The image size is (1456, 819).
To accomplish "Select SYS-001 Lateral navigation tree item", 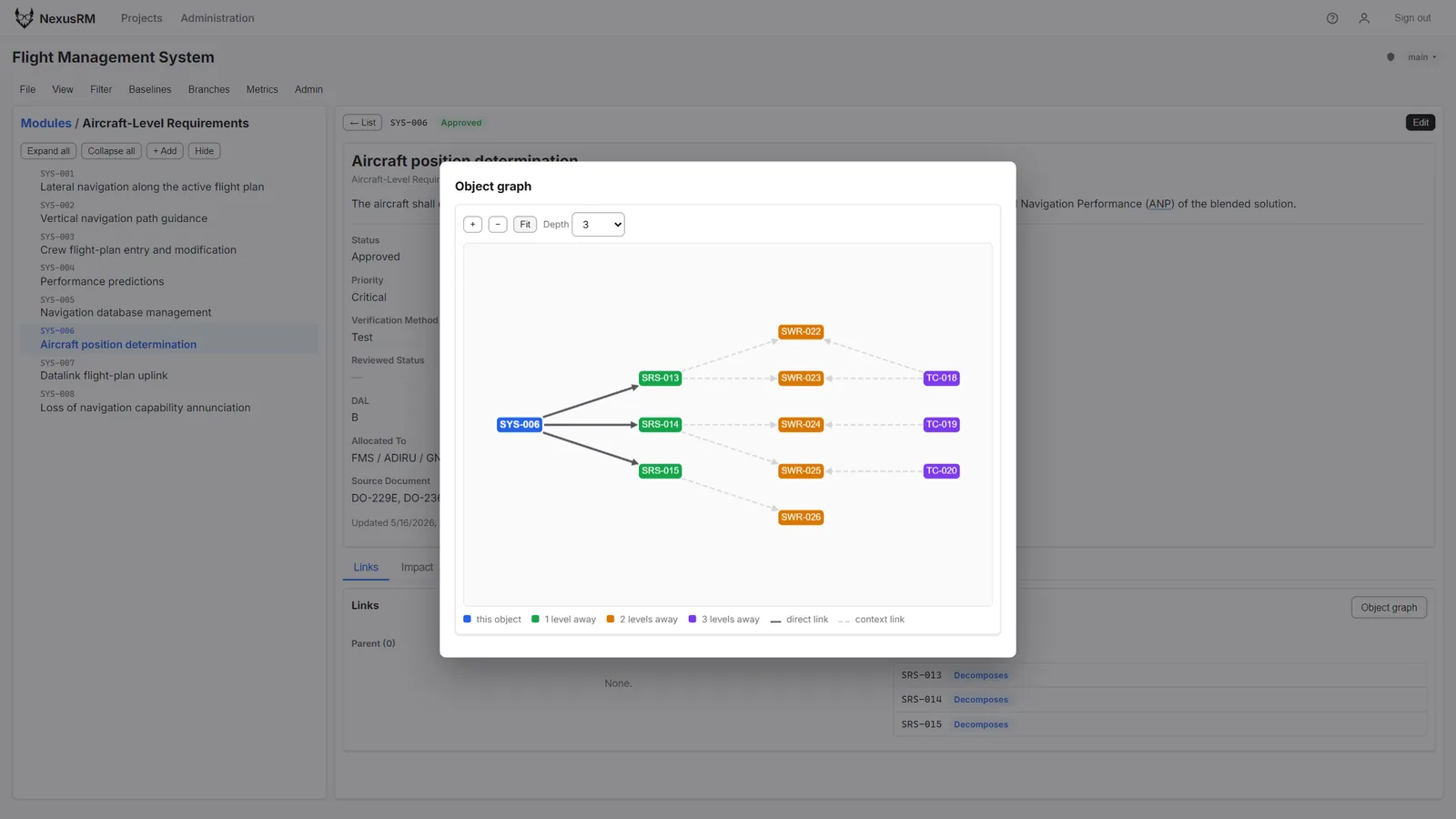I will 169,181.
